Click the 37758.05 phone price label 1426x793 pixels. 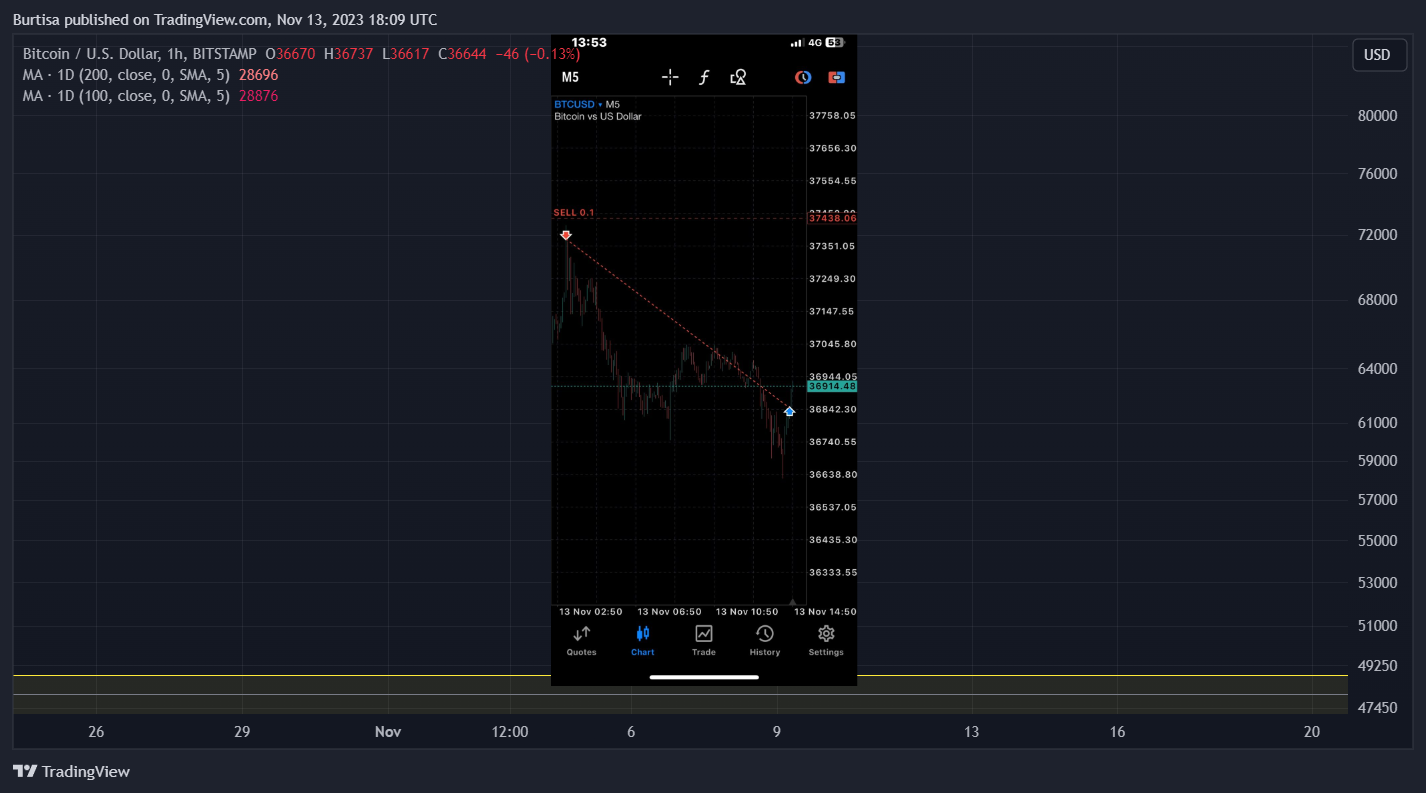pyautogui.click(x=832, y=116)
